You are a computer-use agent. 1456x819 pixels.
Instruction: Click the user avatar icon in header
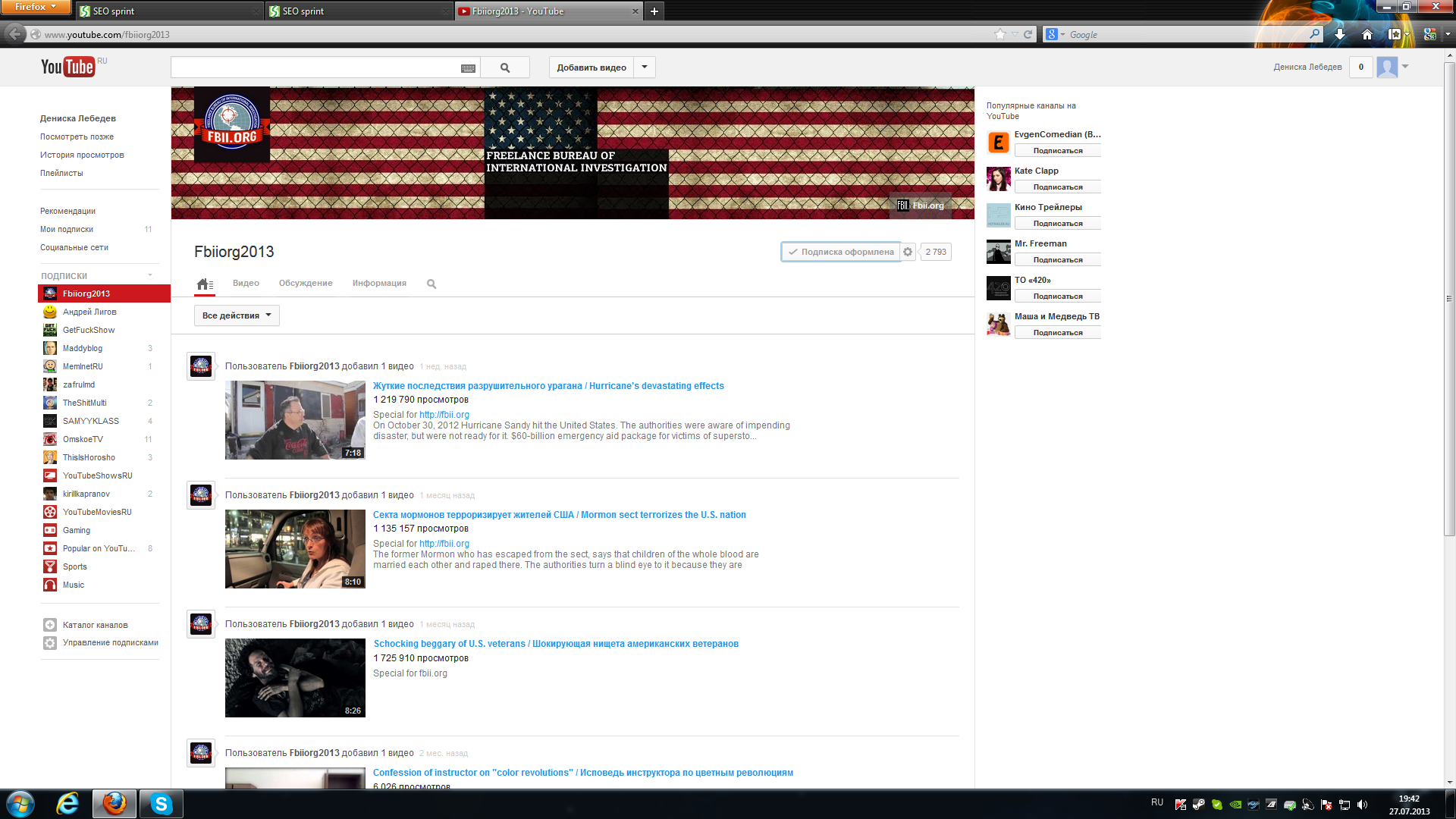[x=1387, y=67]
